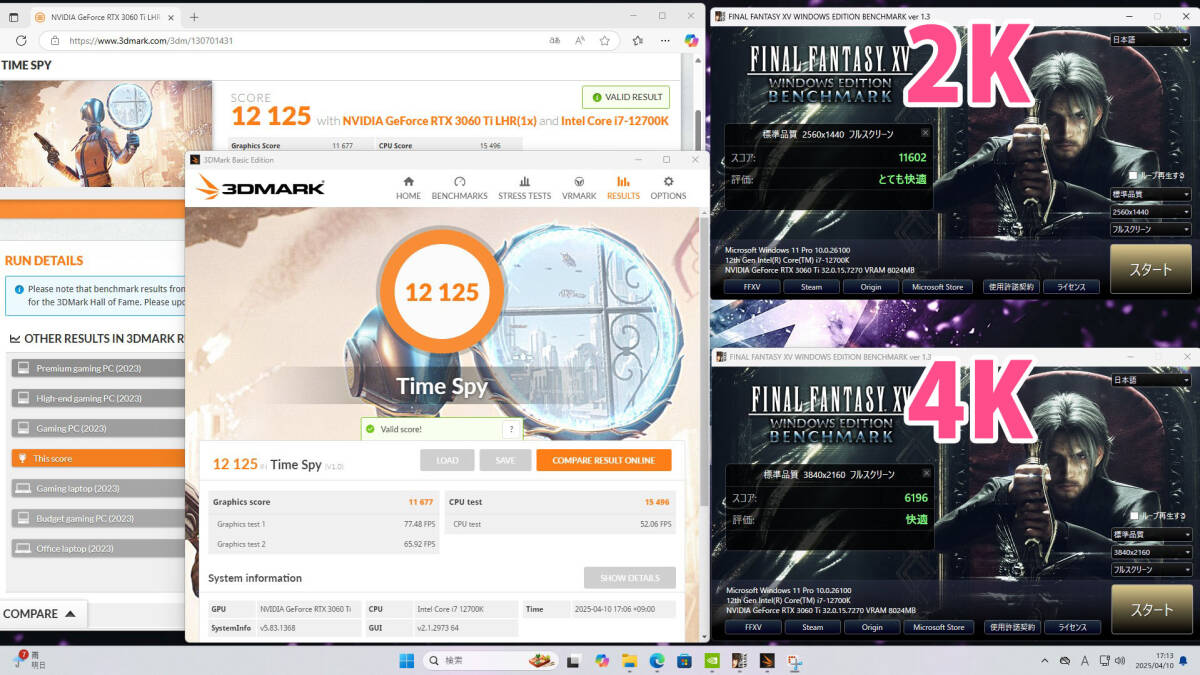
Task: Click Origin button in 2K benchmark window
Action: tap(870, 287)
